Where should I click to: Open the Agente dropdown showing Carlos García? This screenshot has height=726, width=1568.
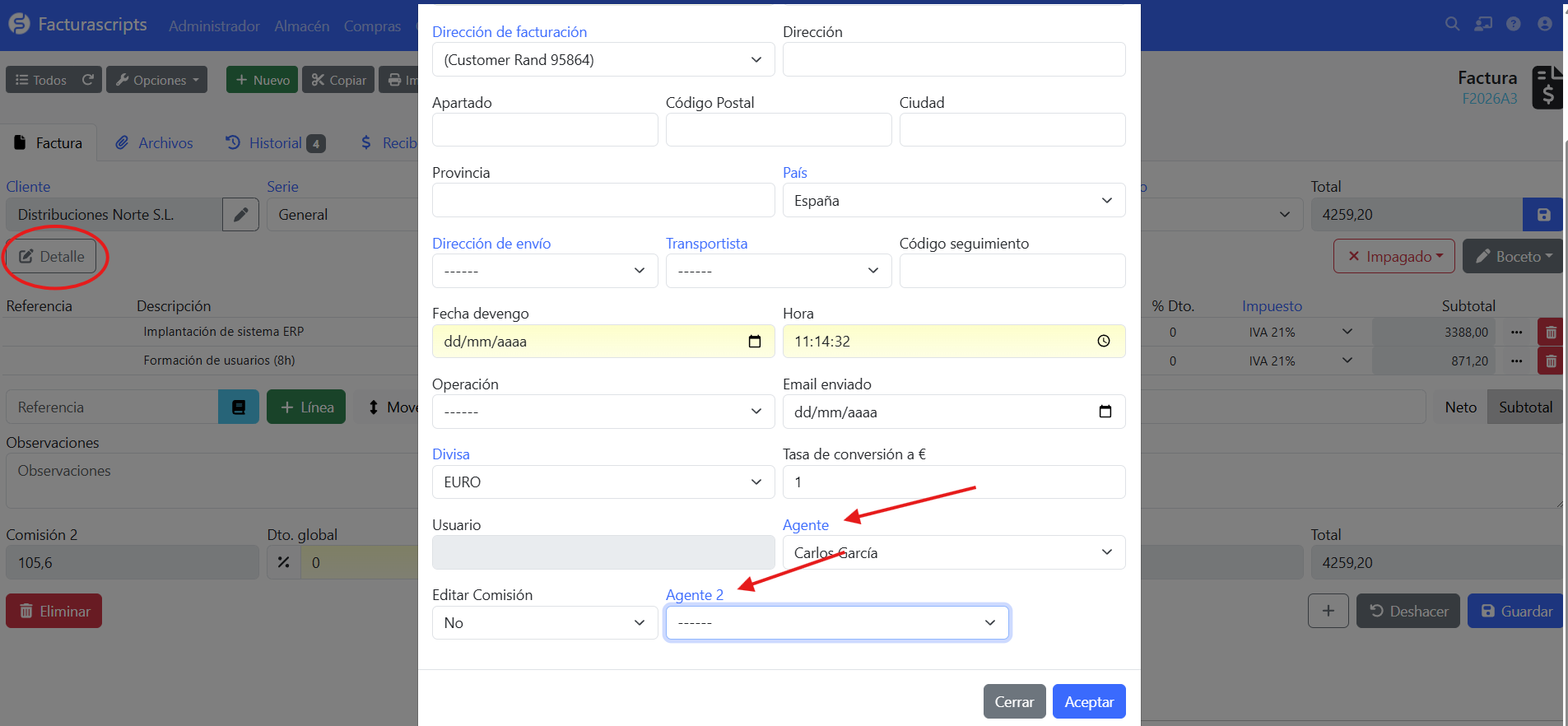[954, 552]
